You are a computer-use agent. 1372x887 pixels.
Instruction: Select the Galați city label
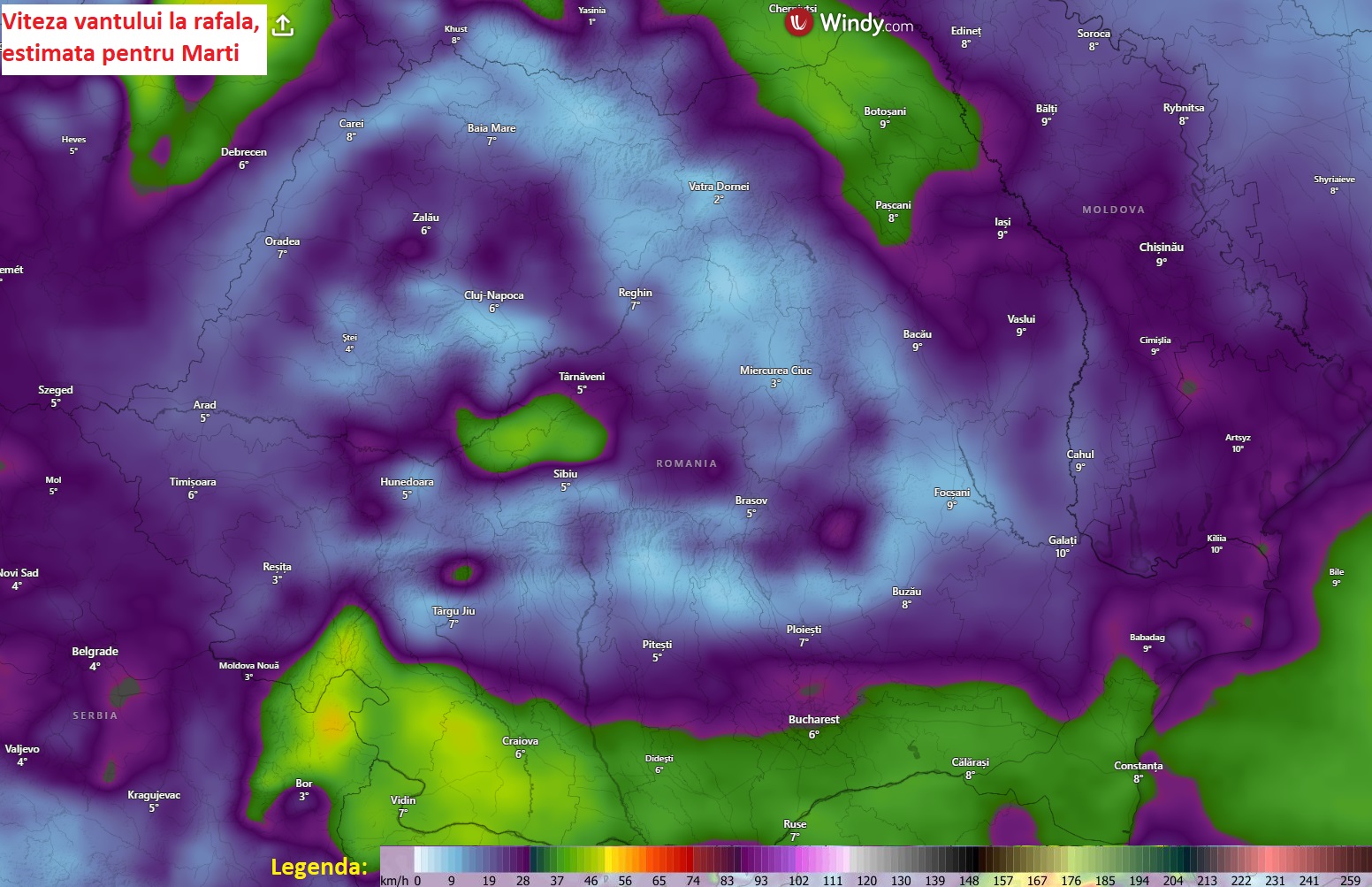(x=1063, y=540)
